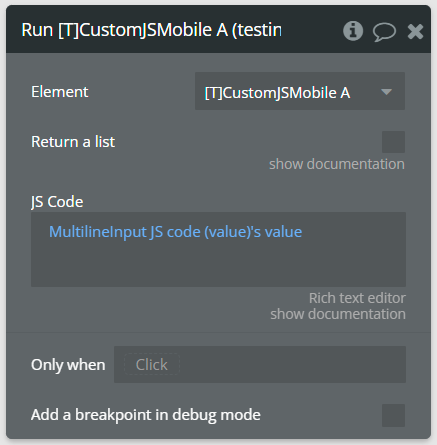Viewport: 437px width, 445px height.
Task: Show documentation below Rich text editor
Action: [x=338, y=314]
